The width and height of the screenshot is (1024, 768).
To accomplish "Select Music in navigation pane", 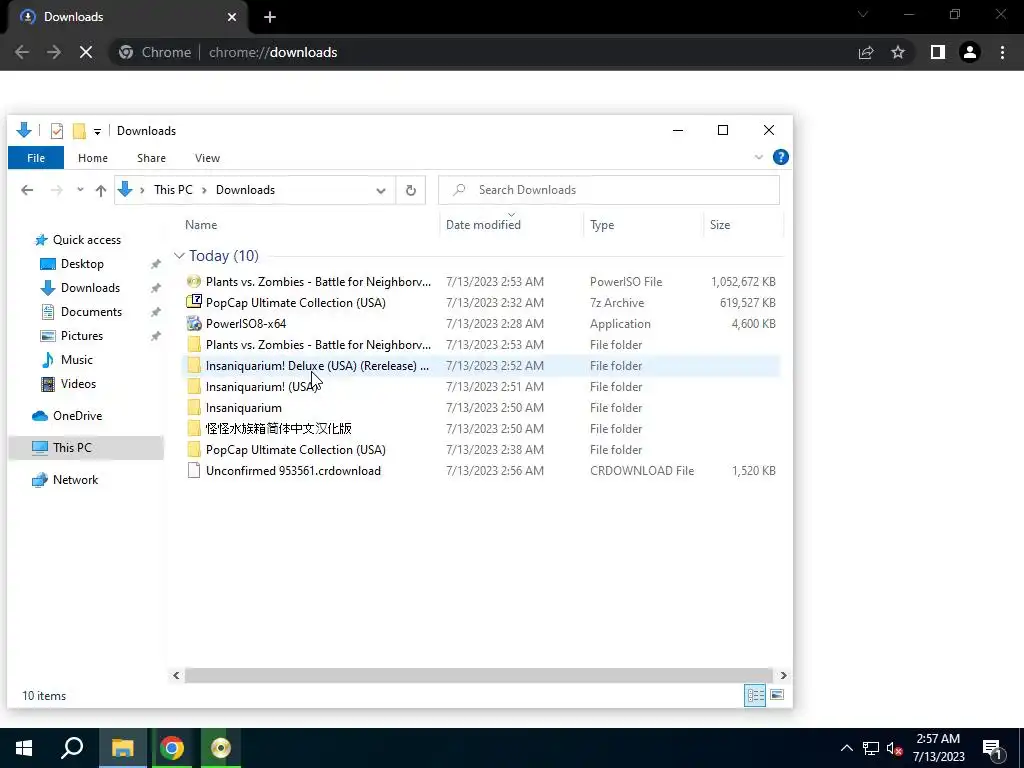I will 76,360.
